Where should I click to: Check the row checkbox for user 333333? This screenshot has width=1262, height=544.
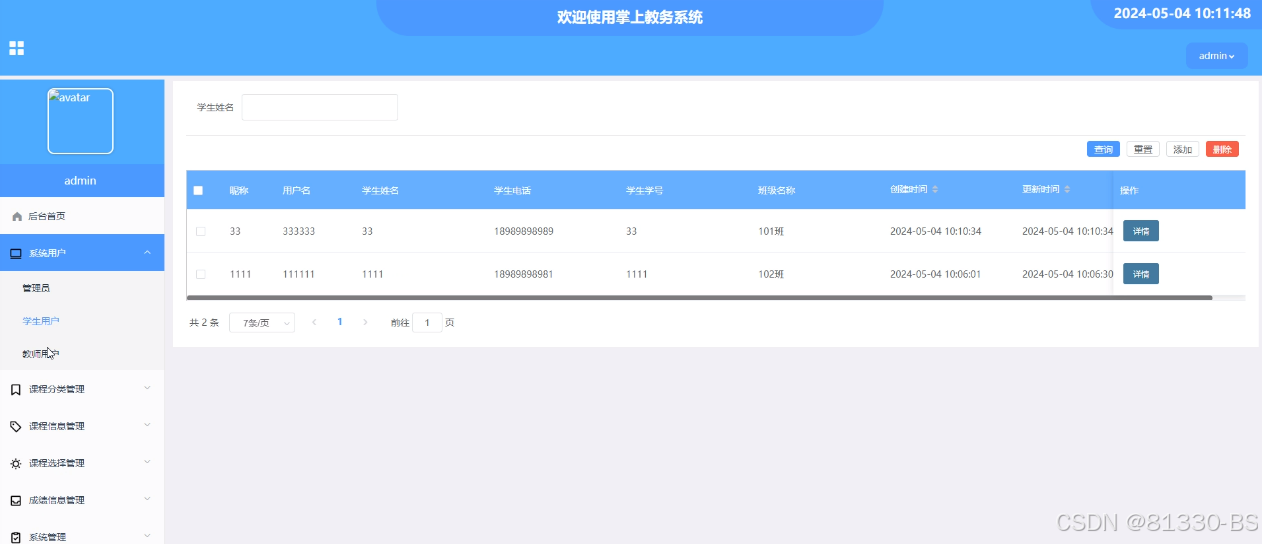[x=200, y=231]
